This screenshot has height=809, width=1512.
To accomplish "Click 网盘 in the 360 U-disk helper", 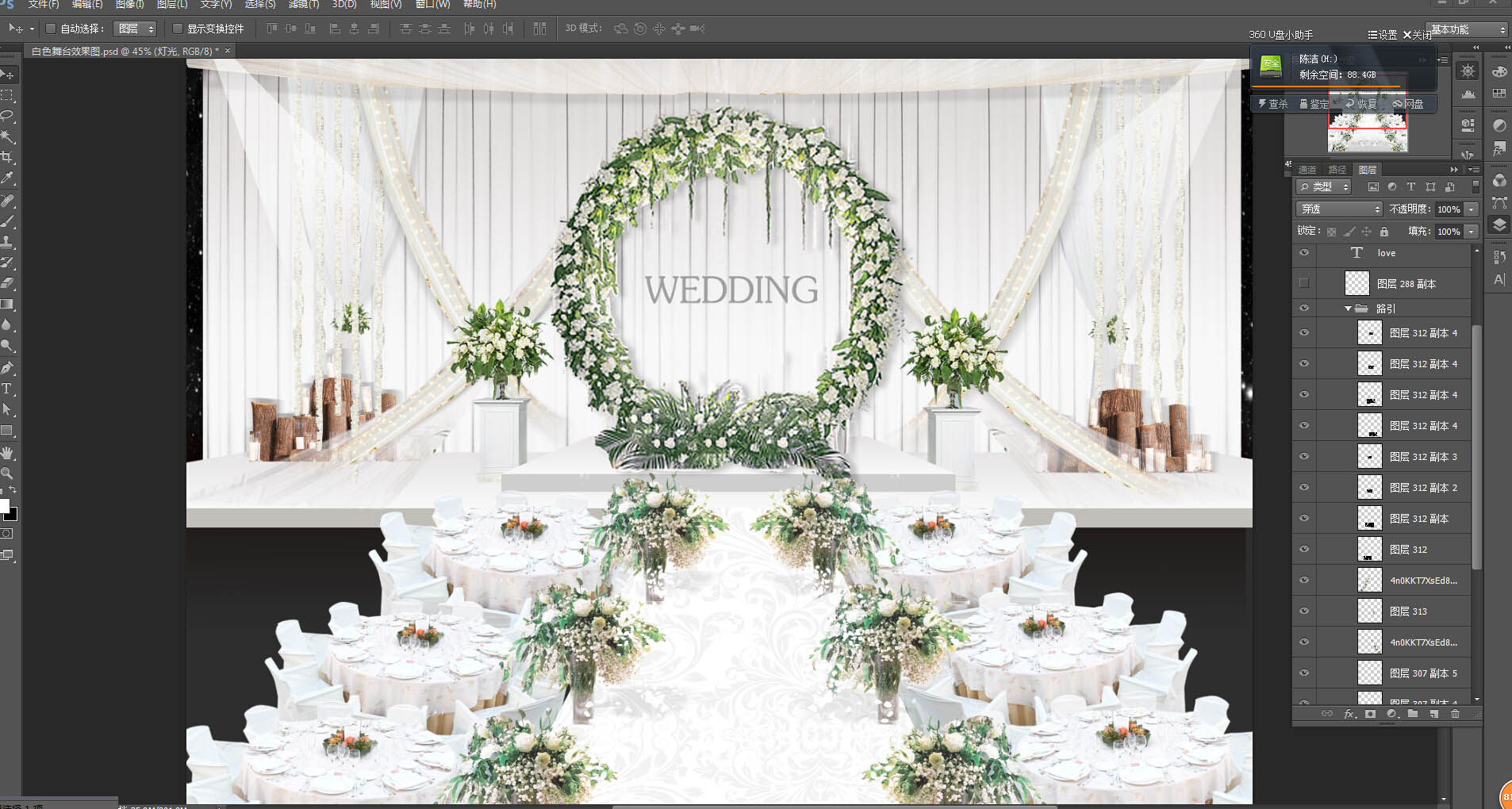I will tap(1408, 104).
